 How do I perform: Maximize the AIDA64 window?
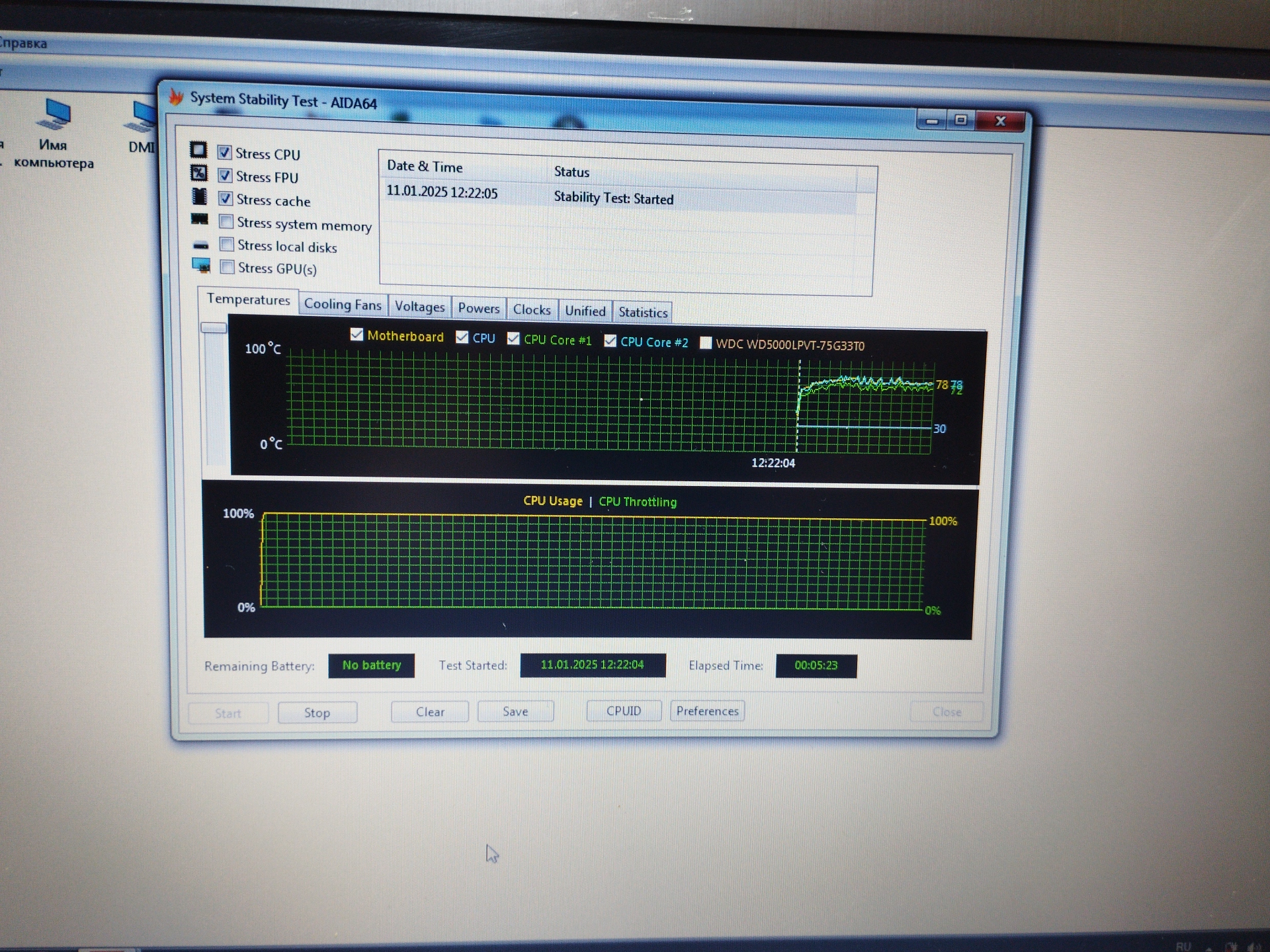click(962, 120)
